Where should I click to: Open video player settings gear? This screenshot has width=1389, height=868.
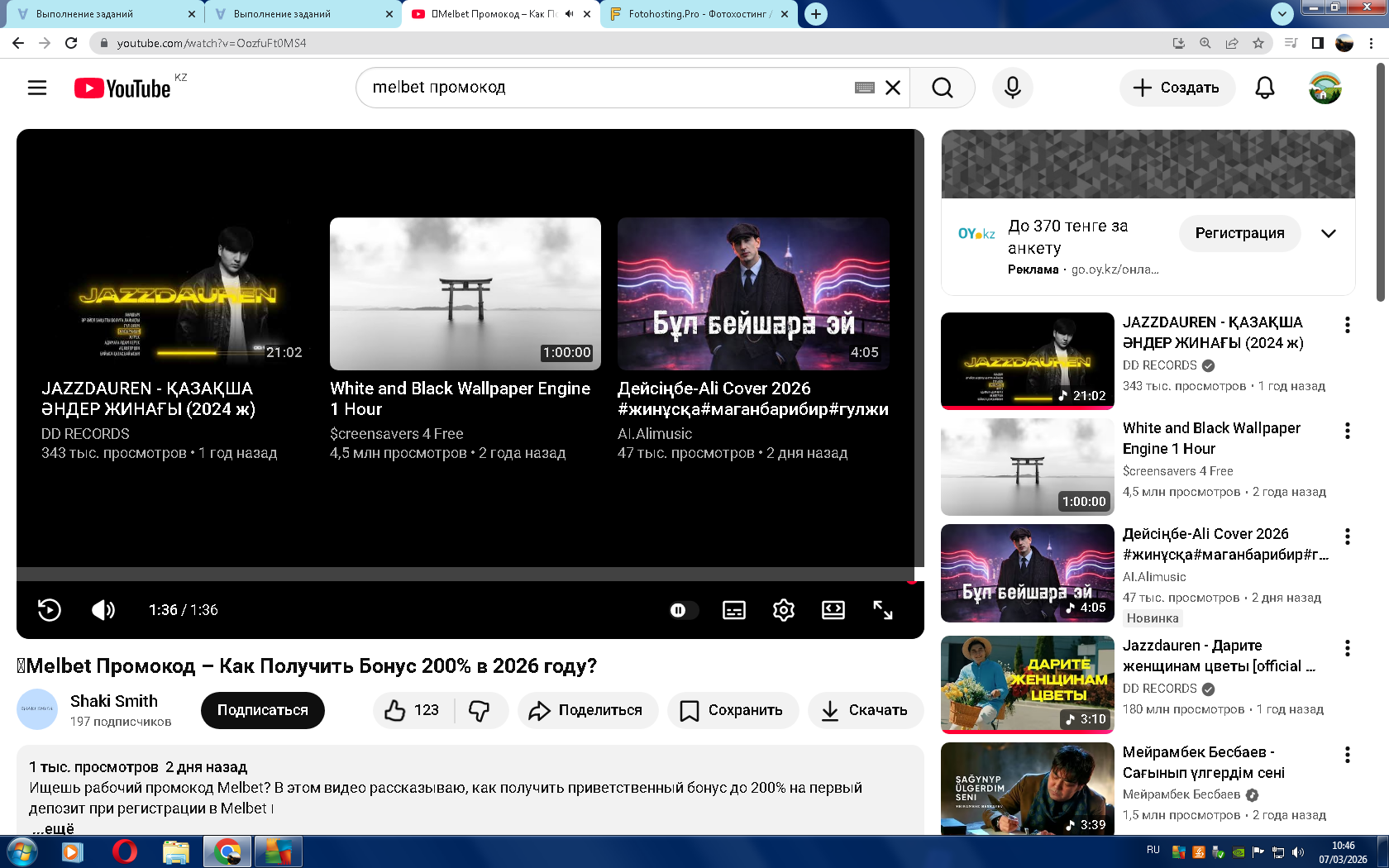click(x=783, y=610)
